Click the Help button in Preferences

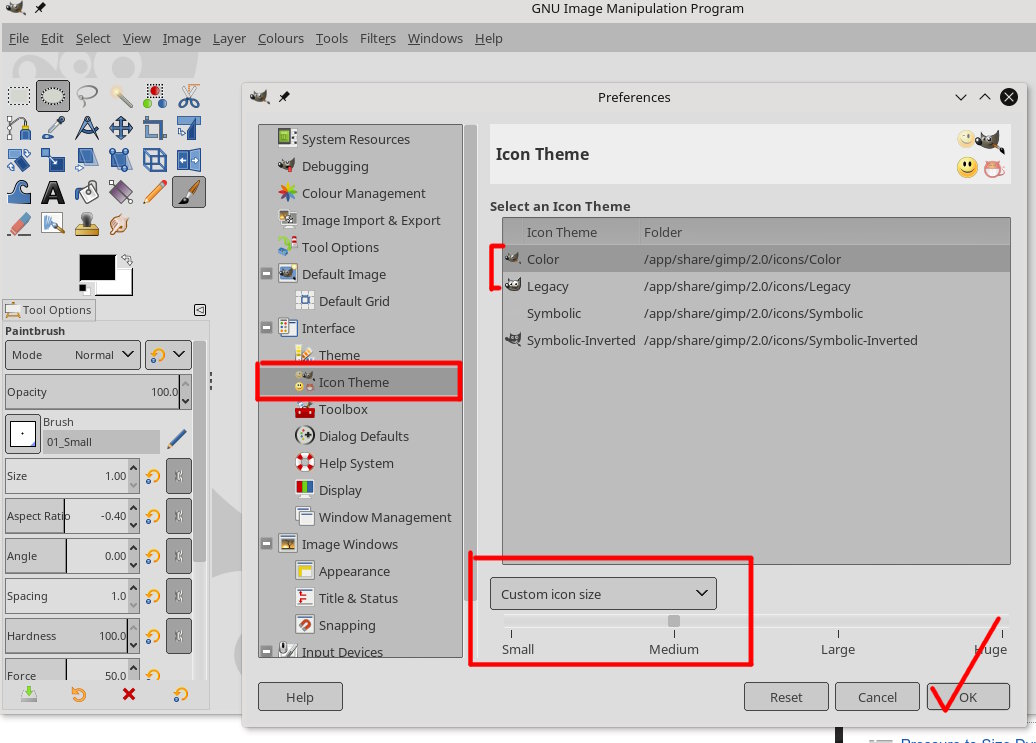pyautogui.click(x=300, y=697)
